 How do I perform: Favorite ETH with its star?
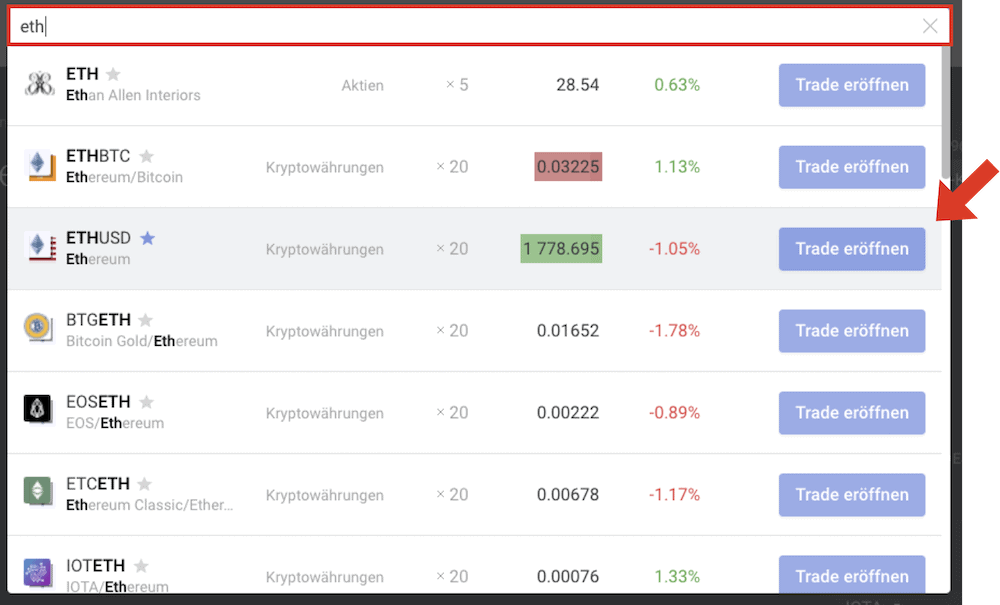click(113, 74)
